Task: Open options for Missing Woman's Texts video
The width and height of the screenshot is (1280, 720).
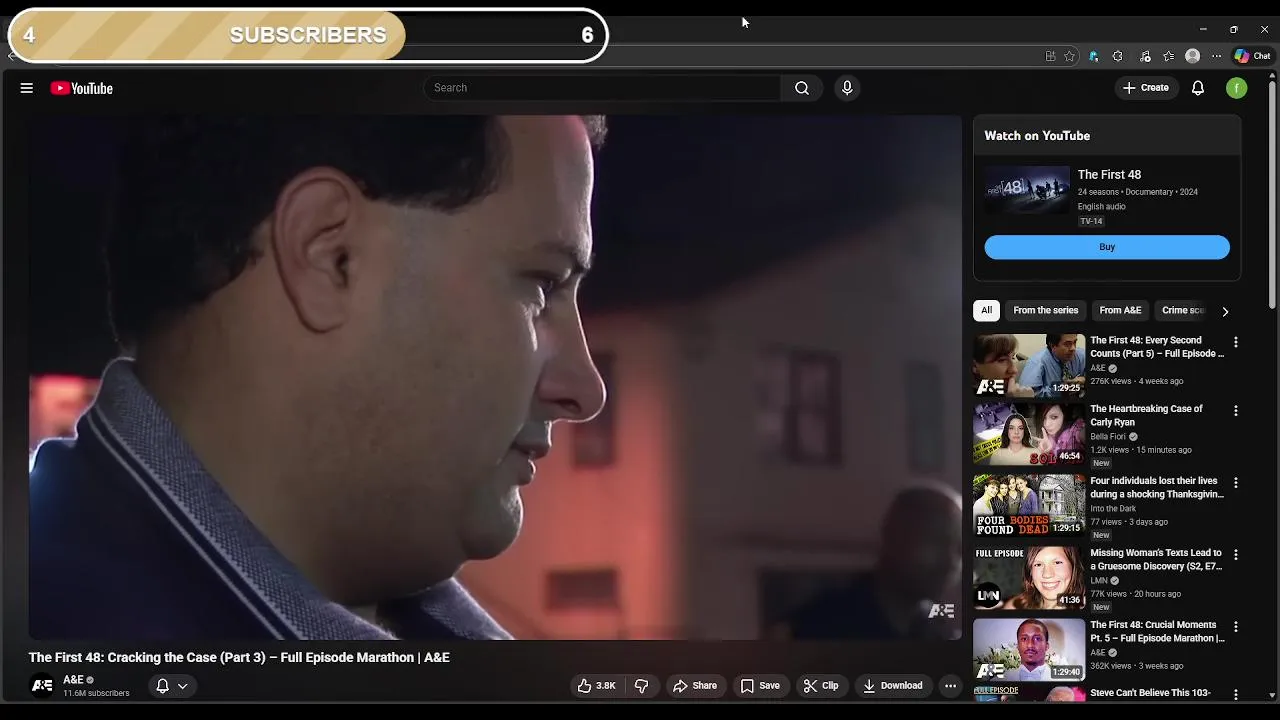Action: (1236, 554)
